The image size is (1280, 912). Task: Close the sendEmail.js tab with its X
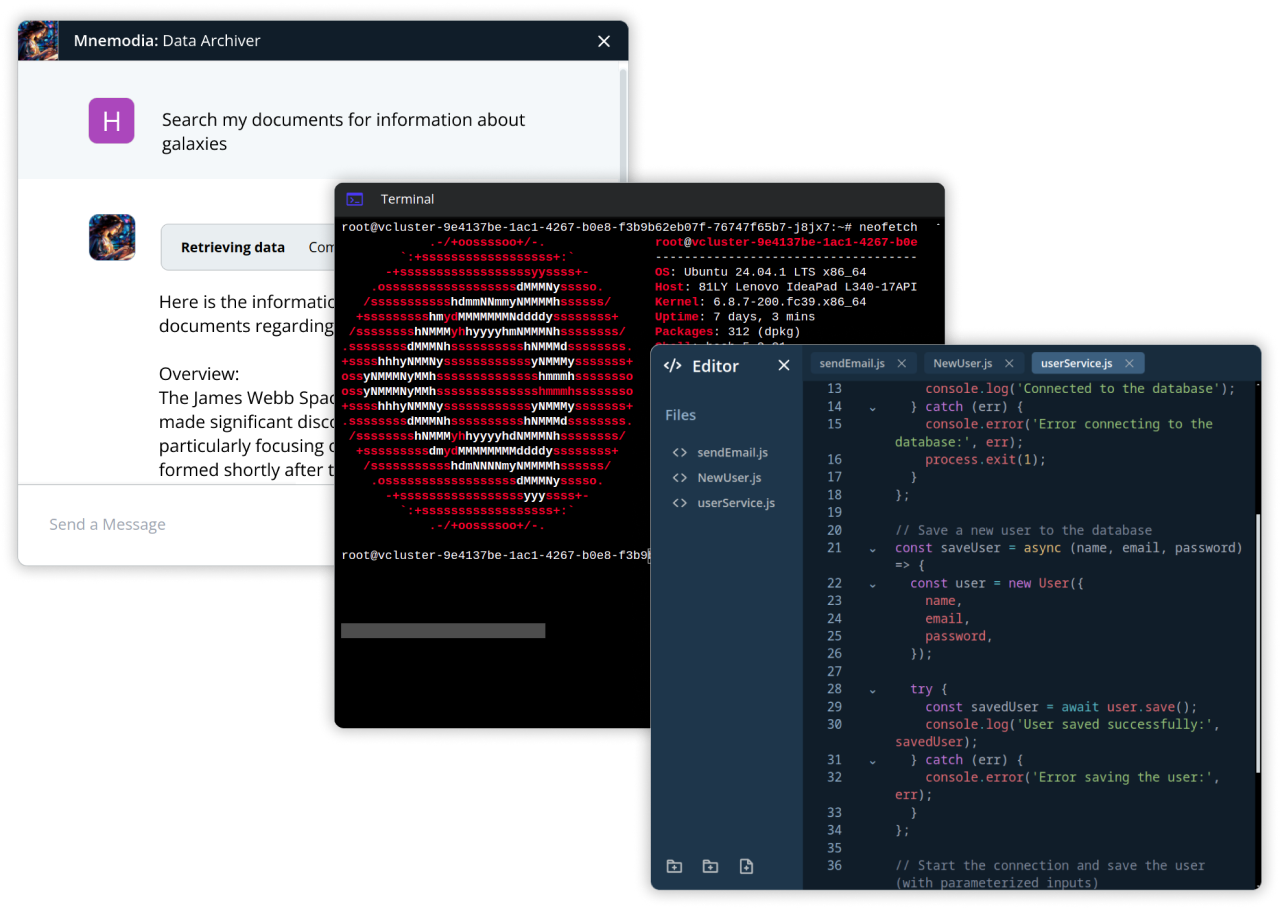click(x=901, y=364)
